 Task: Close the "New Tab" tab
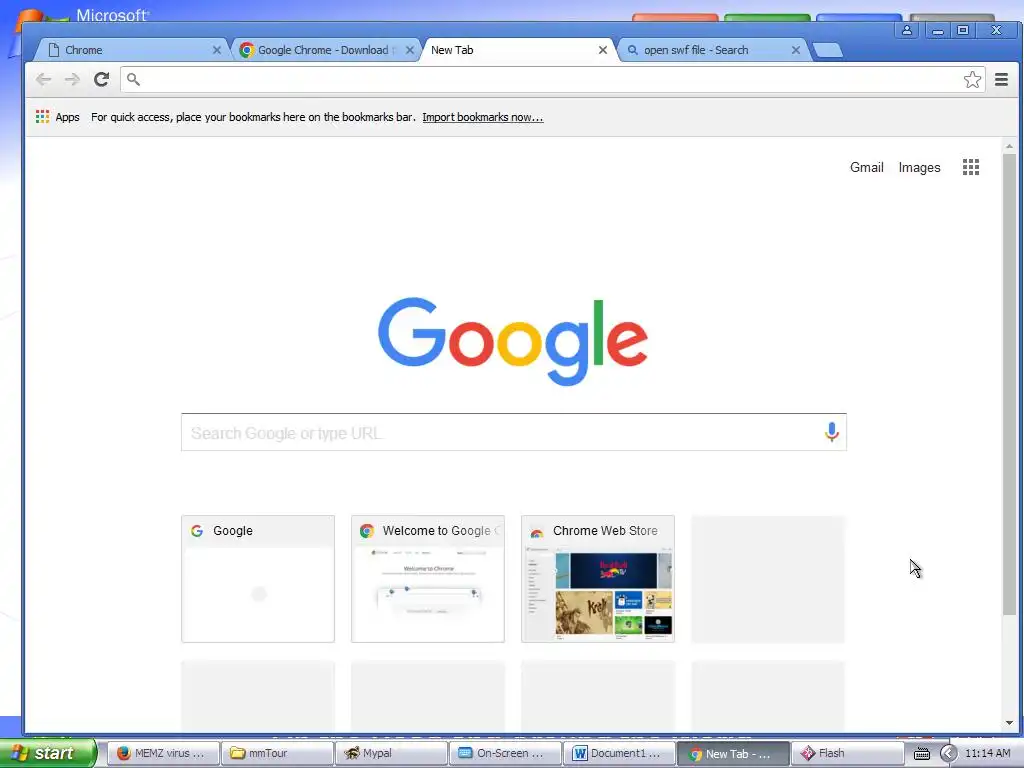tap(603, 50)
